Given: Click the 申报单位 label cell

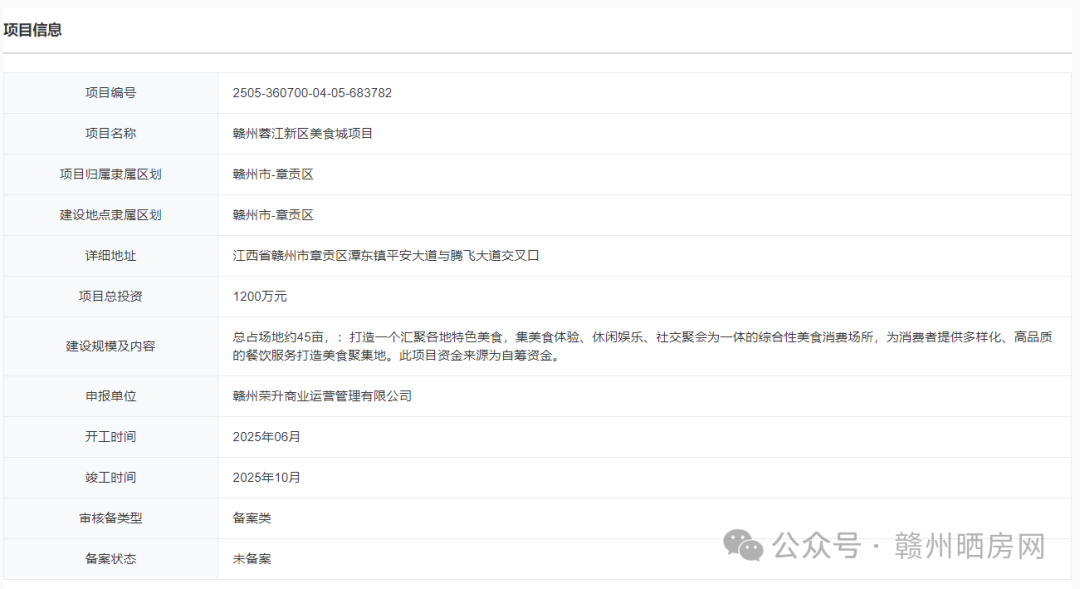Looking at the screenshot, I should click(x=110, y=396).
